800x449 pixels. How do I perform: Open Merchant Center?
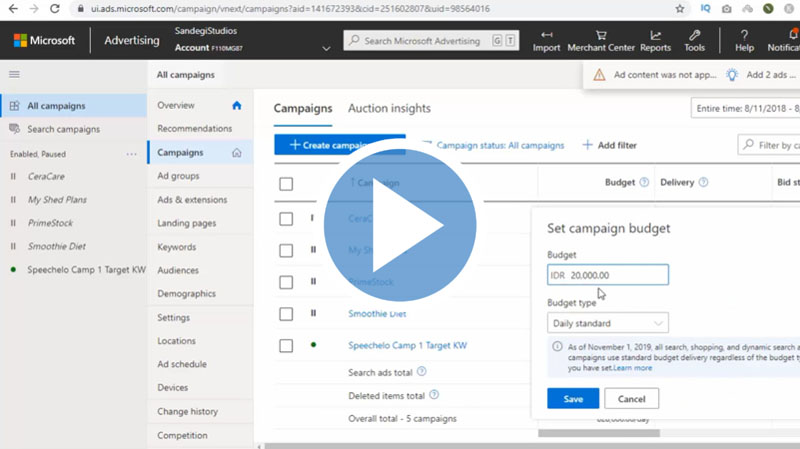601,41
